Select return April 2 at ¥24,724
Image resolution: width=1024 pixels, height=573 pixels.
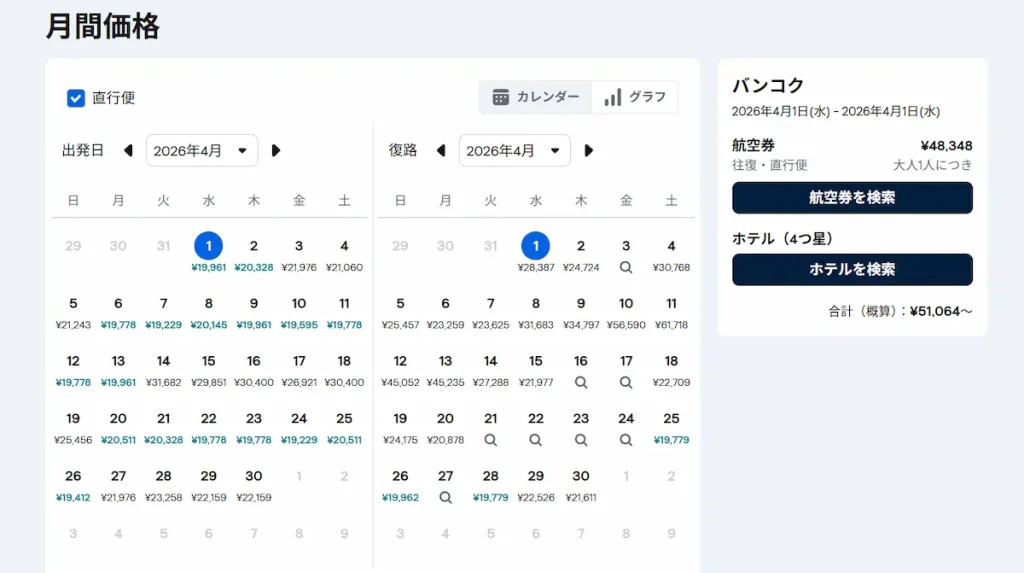581,254
